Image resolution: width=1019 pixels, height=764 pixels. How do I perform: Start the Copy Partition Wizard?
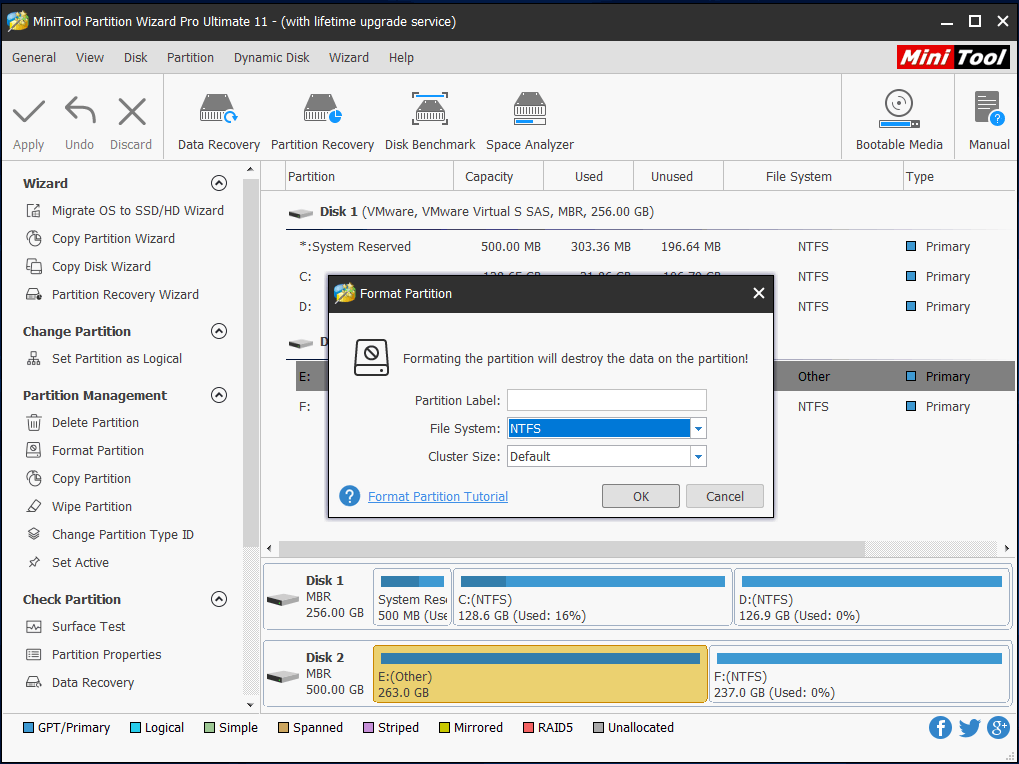[x=100, y=238]
